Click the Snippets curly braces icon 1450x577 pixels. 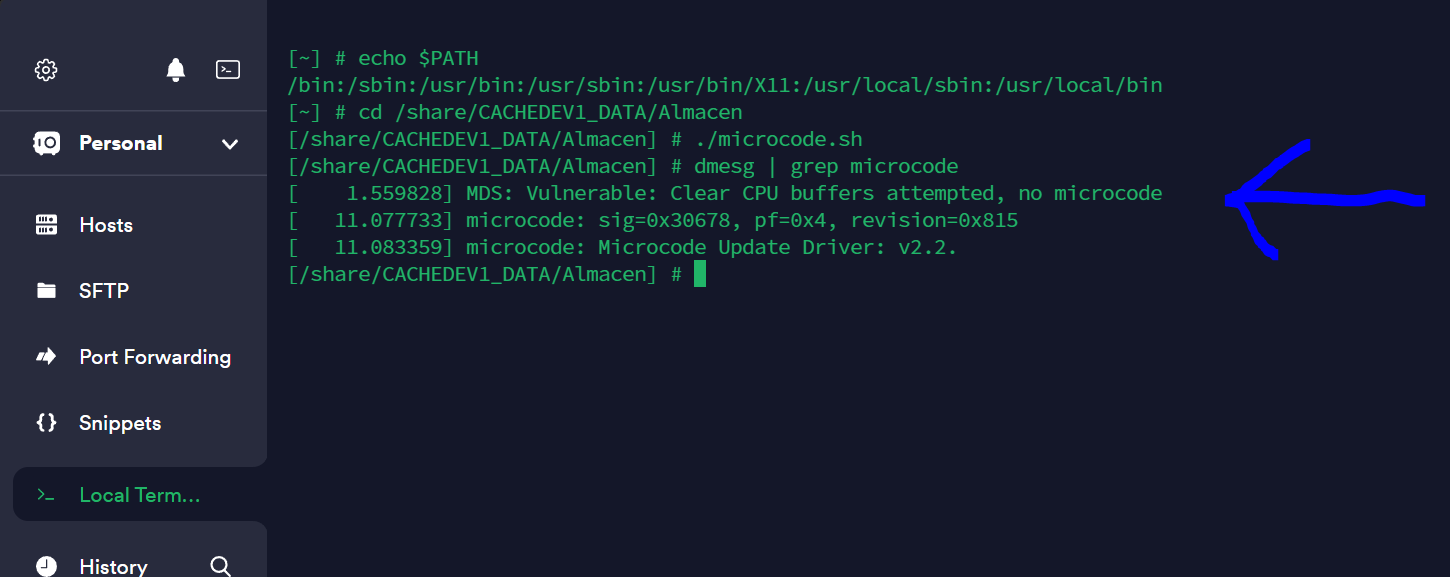coord(46,423)
